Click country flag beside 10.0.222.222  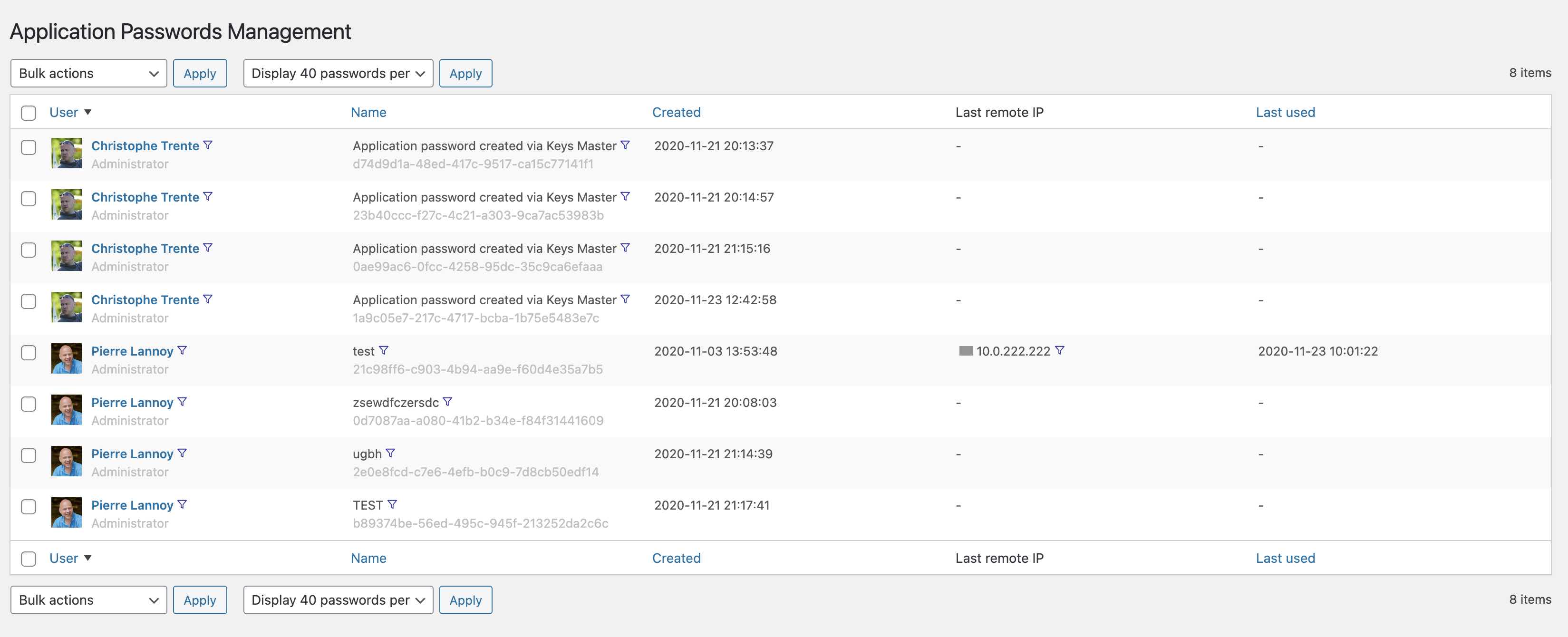(966, 351)
